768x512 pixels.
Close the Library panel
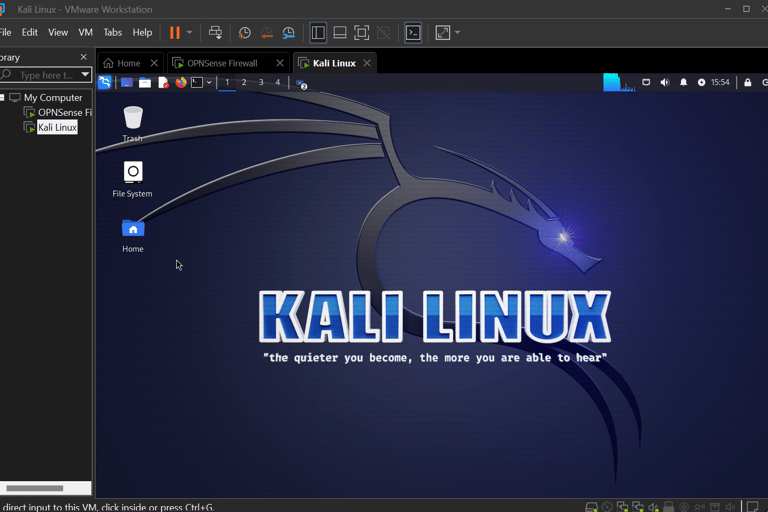(x=83, y=57)
